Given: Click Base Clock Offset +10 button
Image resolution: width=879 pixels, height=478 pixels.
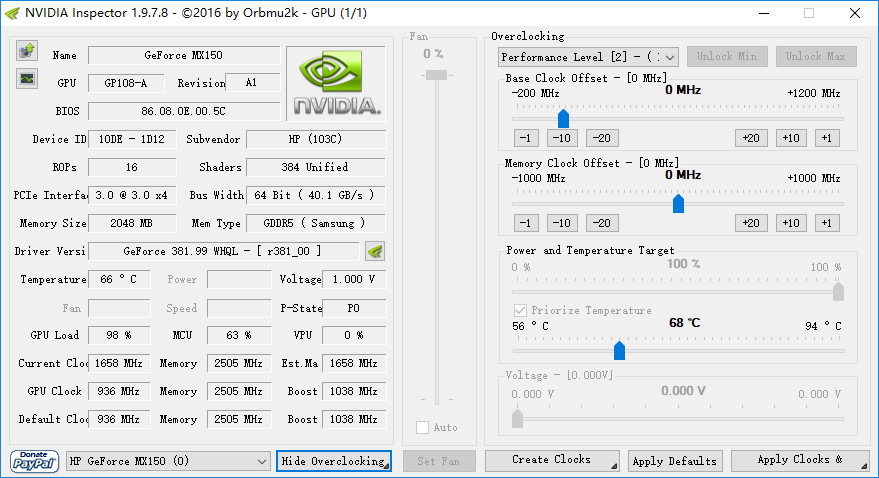Looking at the screenshot, I should click(791, 138).
